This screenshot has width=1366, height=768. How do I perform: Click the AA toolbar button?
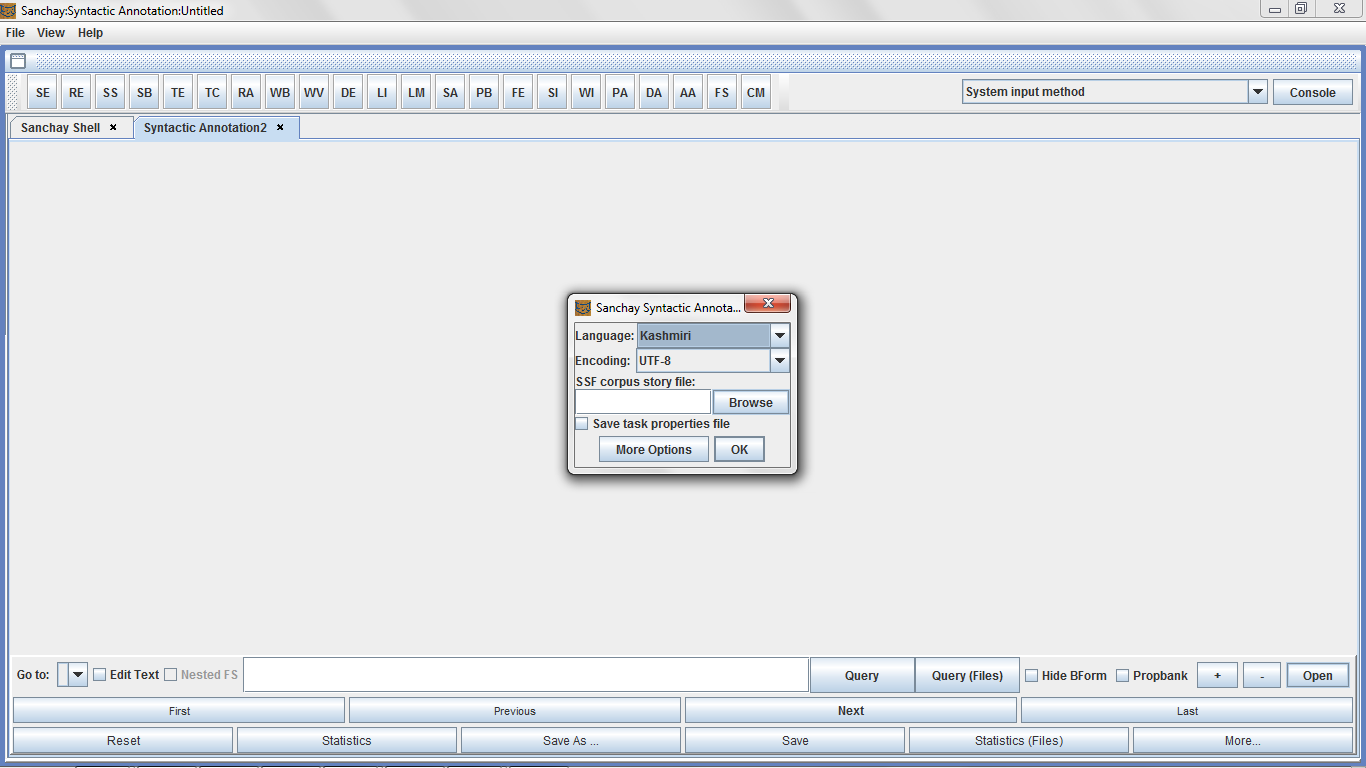(x=689, y=92)
